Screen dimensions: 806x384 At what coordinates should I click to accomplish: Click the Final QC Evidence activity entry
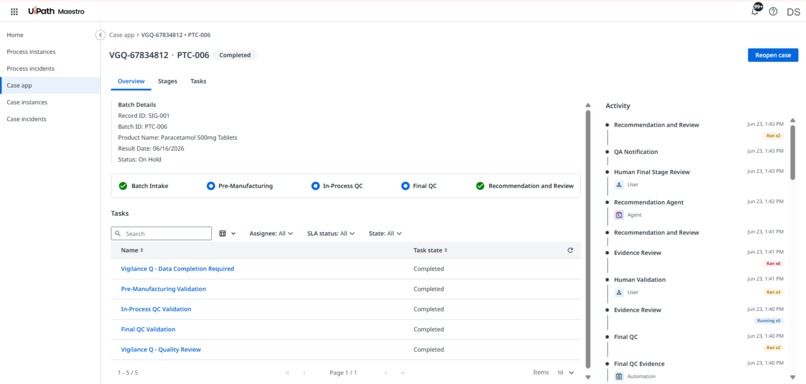639,363
